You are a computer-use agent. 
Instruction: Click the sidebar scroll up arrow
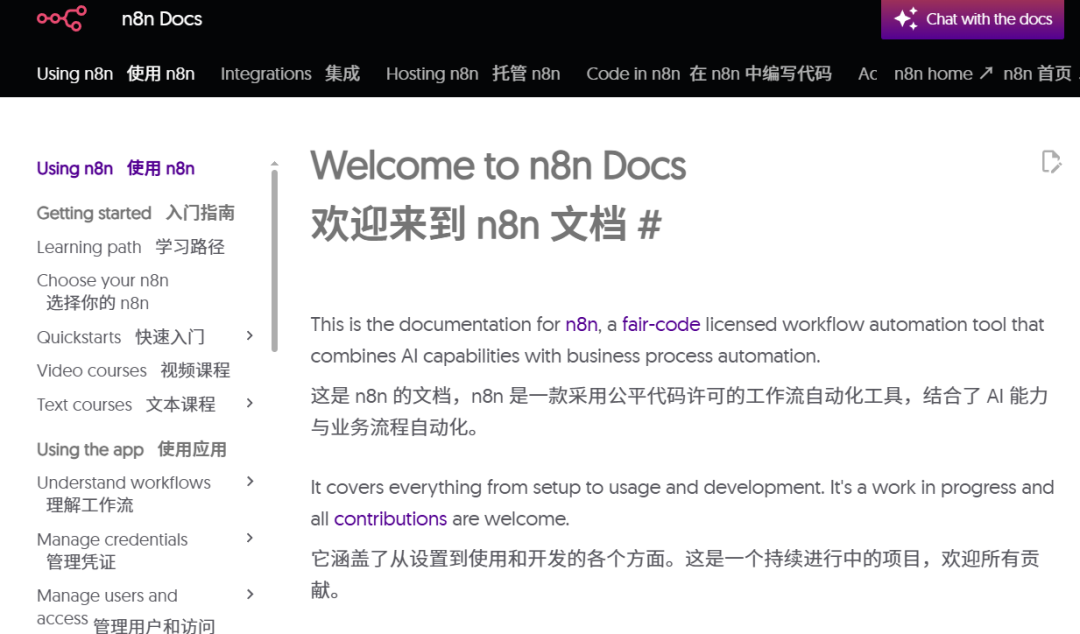275,164
